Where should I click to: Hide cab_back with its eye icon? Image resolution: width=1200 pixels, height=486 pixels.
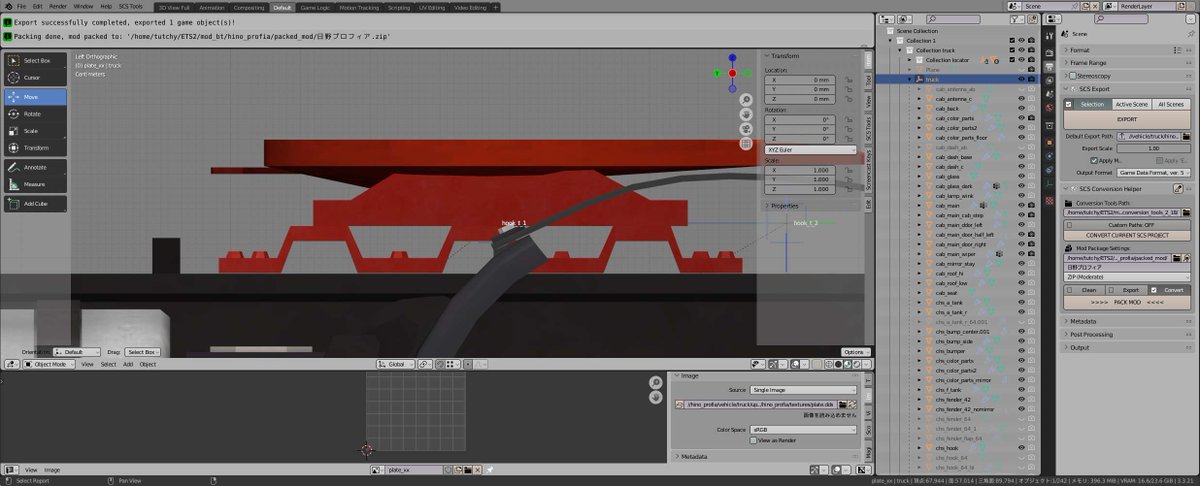(x=1022, y=108)
